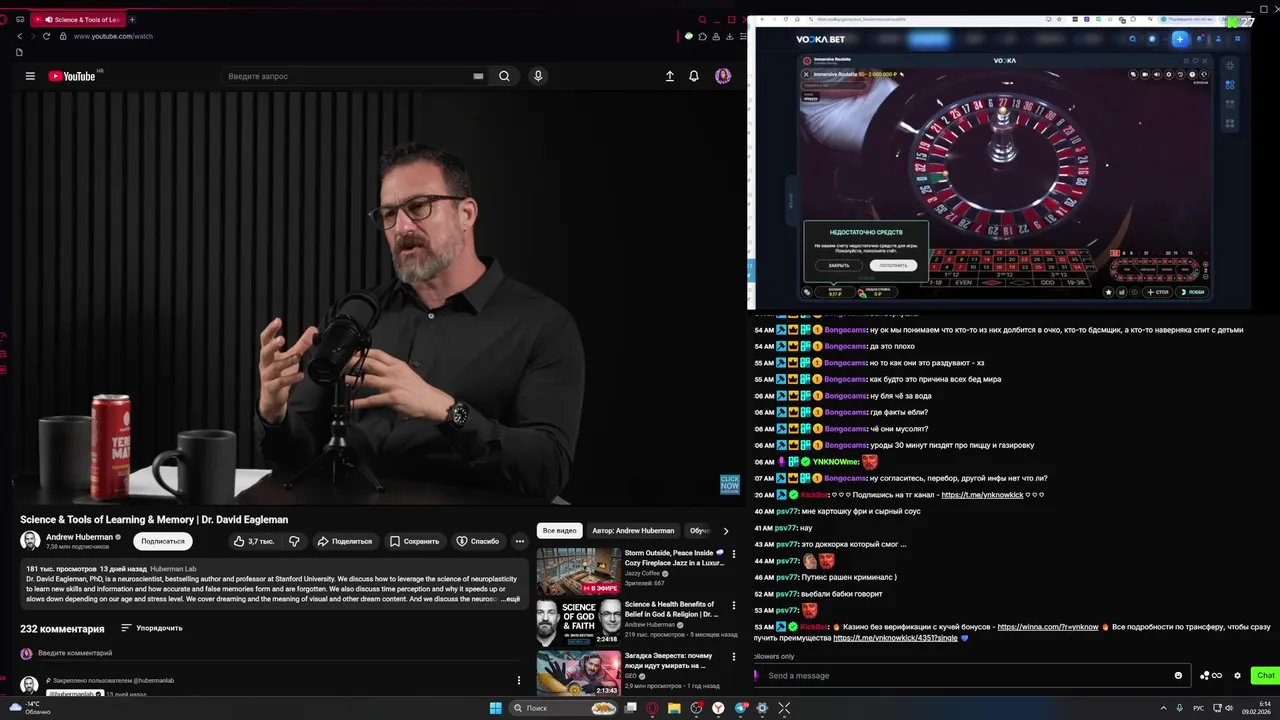This screenshot has width=1280, height=720.
Task: Send message with the green Chat button
Action: pos(1265,675)
